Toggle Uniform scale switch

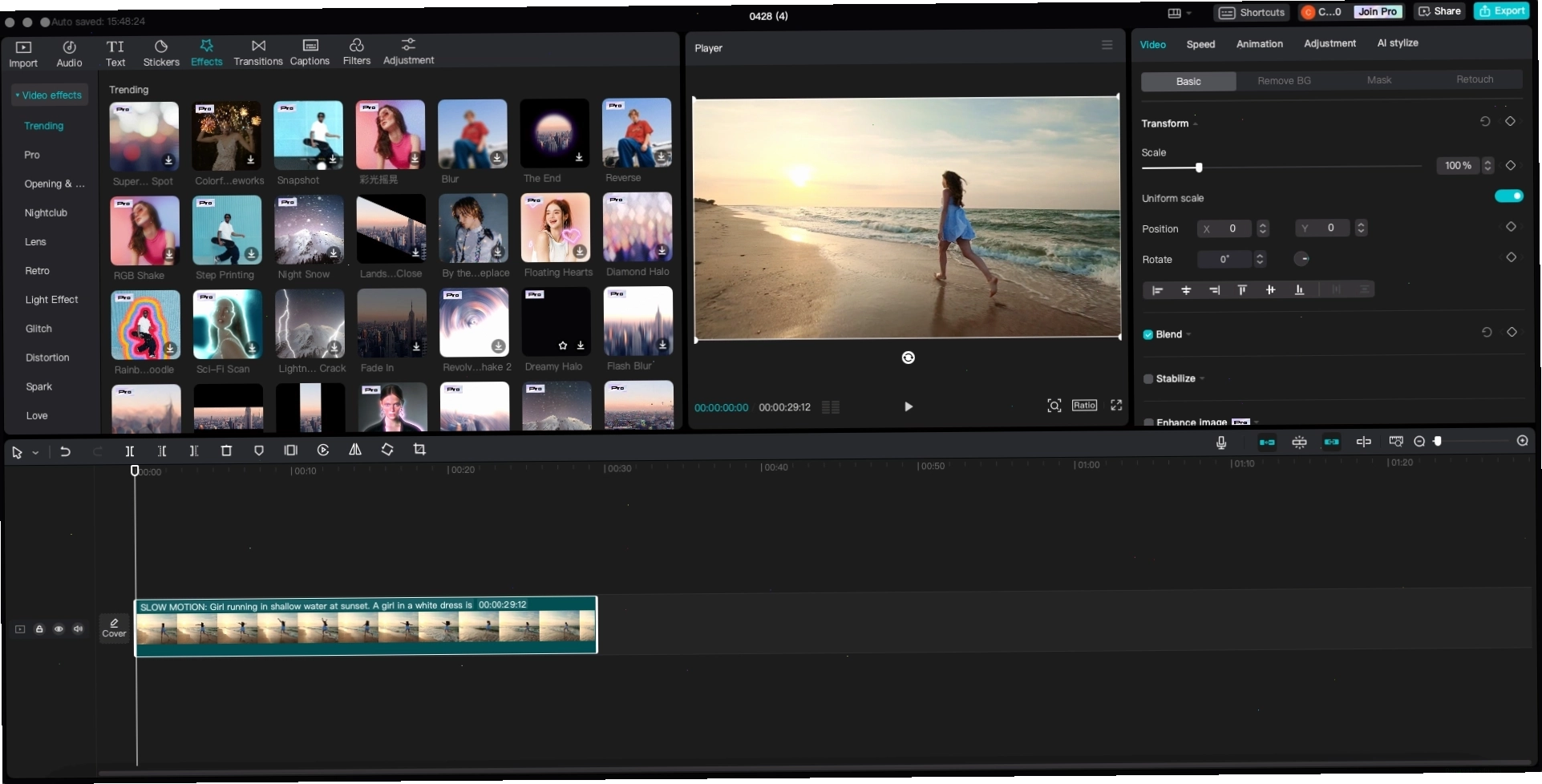coord(1508,196)
